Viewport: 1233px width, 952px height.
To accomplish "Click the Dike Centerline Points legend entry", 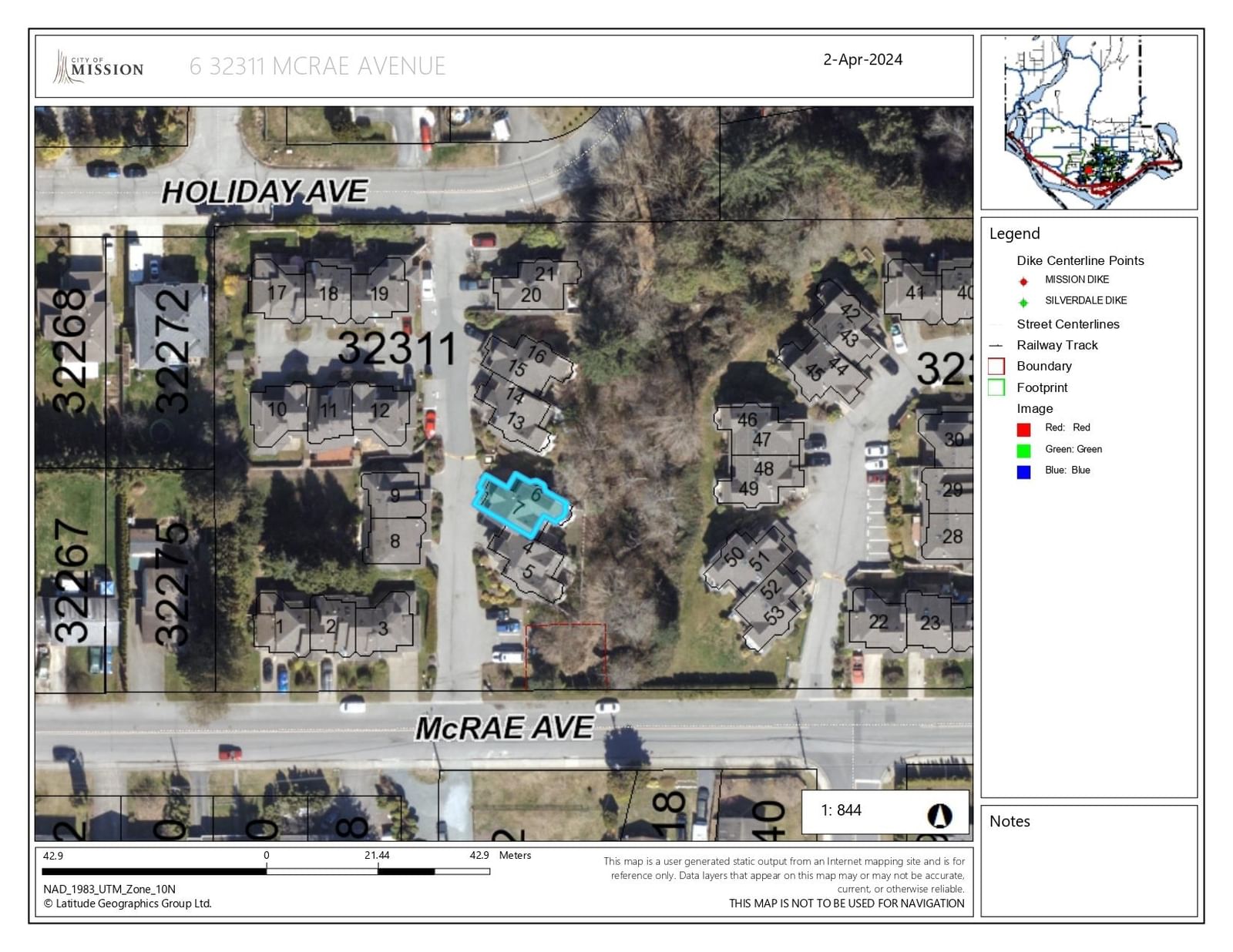I will pos(1080,260).
